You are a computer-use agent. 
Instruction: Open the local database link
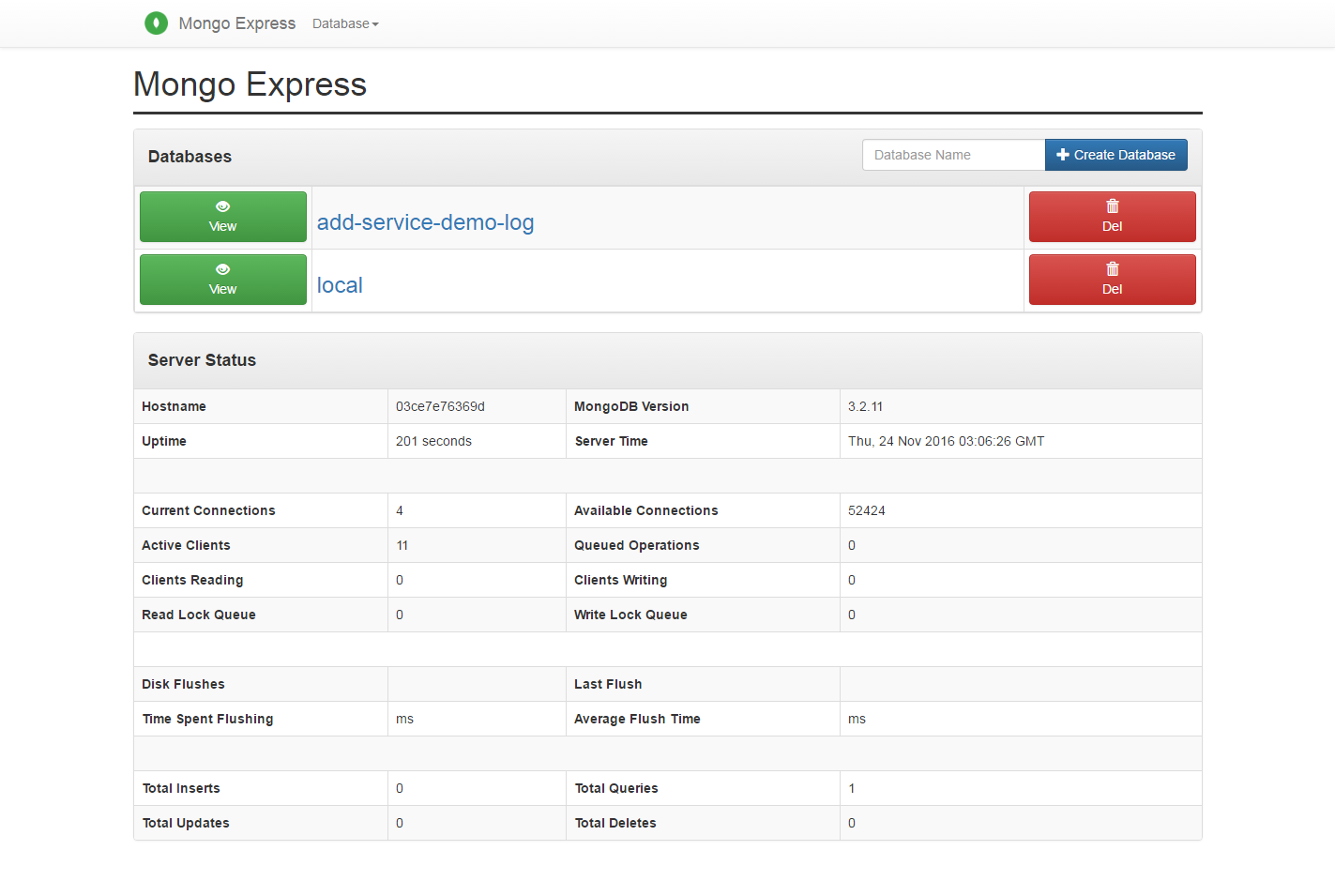340,285
